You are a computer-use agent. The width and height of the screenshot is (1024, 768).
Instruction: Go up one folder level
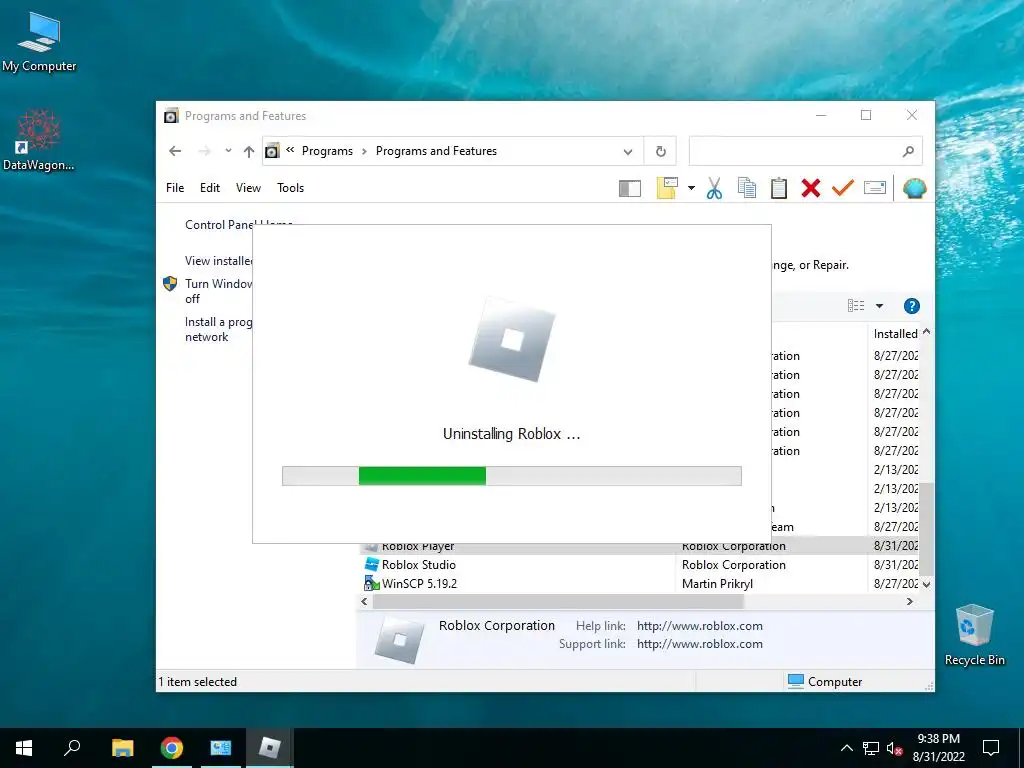click(249, 151)
